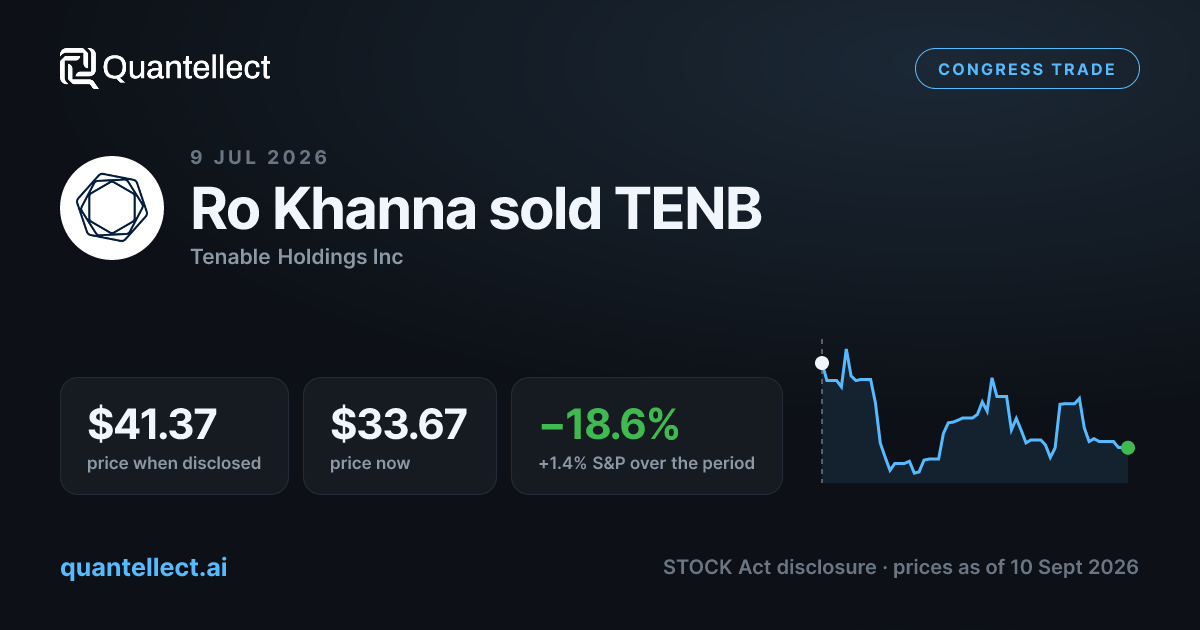Click the dashed vertical disclosure line

(x=822, y=412)
